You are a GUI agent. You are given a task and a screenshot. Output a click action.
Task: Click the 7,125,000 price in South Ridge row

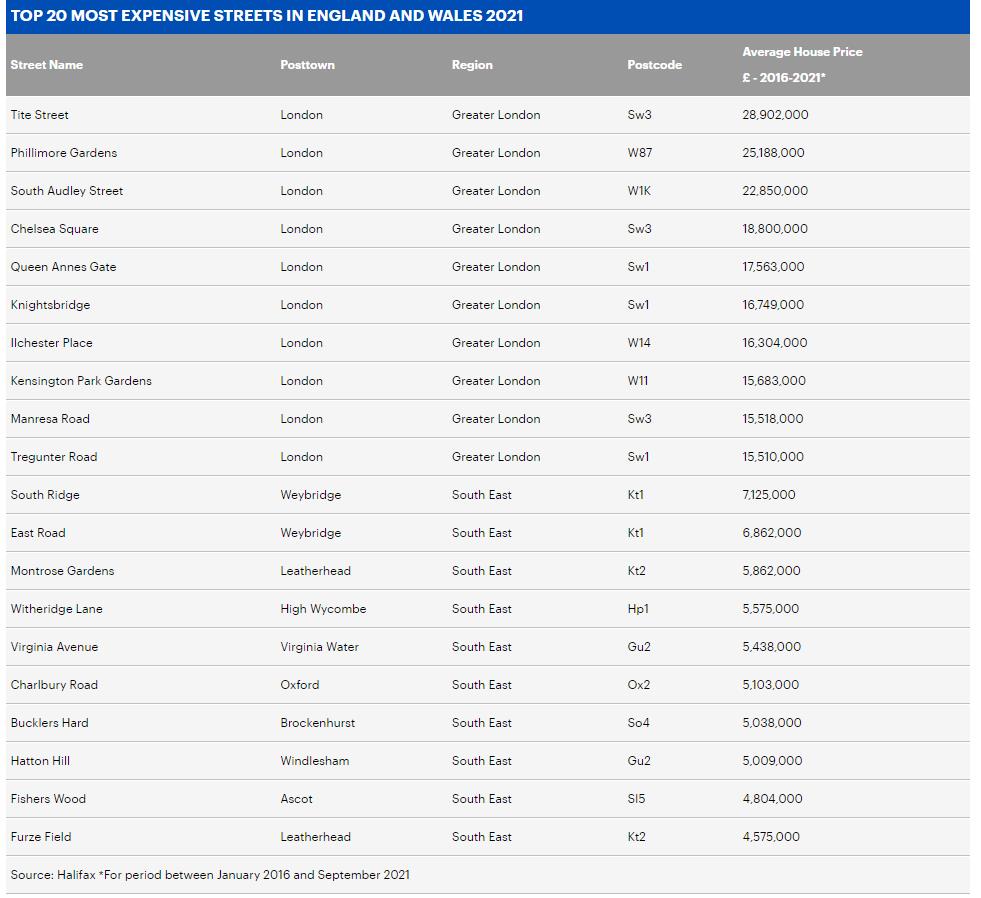(x=768, y=495)
